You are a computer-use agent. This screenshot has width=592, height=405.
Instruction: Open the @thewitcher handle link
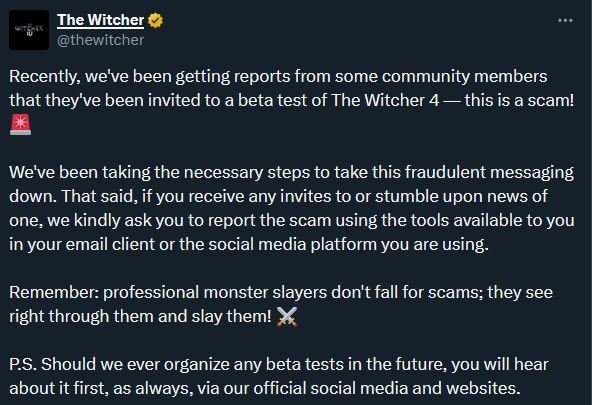pos(100,40)
